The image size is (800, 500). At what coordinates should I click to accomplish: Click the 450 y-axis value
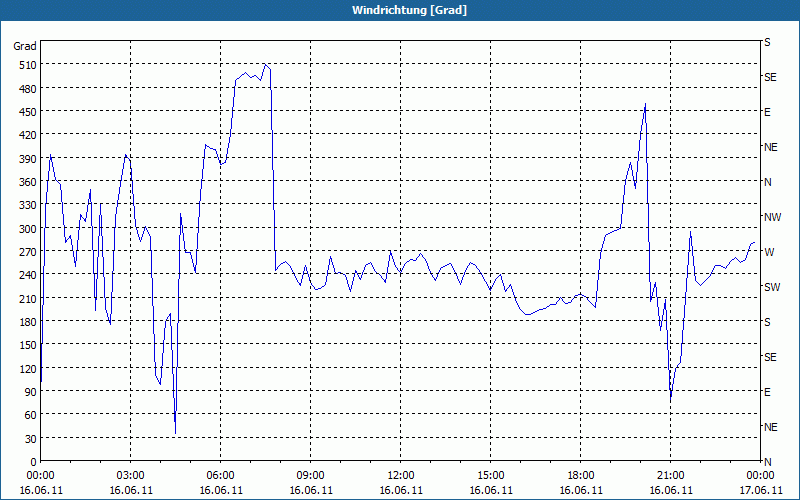[28, 112]
